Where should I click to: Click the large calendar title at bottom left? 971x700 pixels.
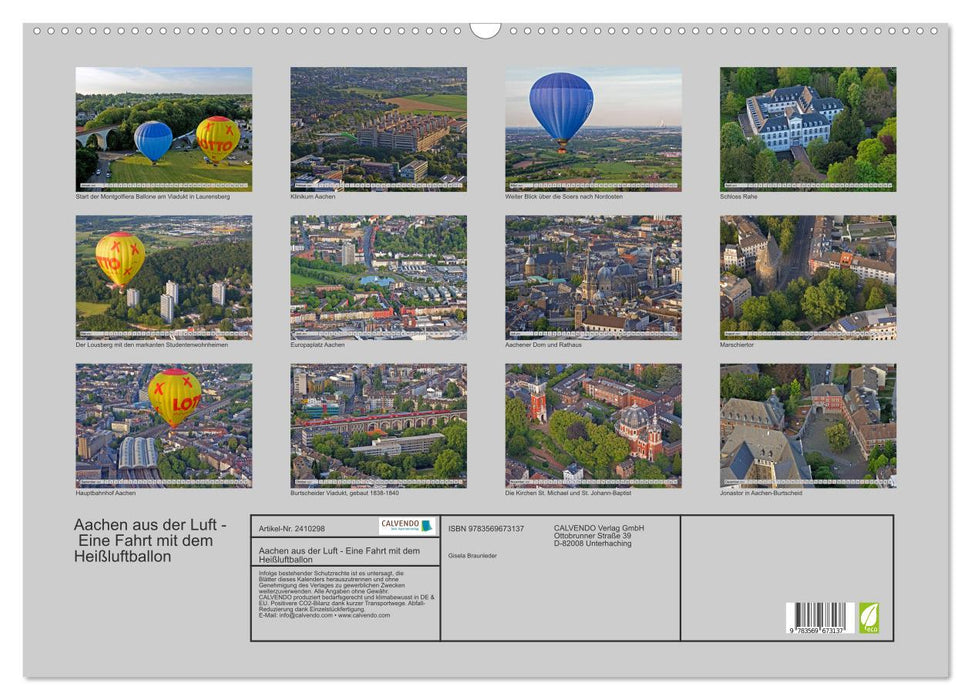tap(150, 541)
